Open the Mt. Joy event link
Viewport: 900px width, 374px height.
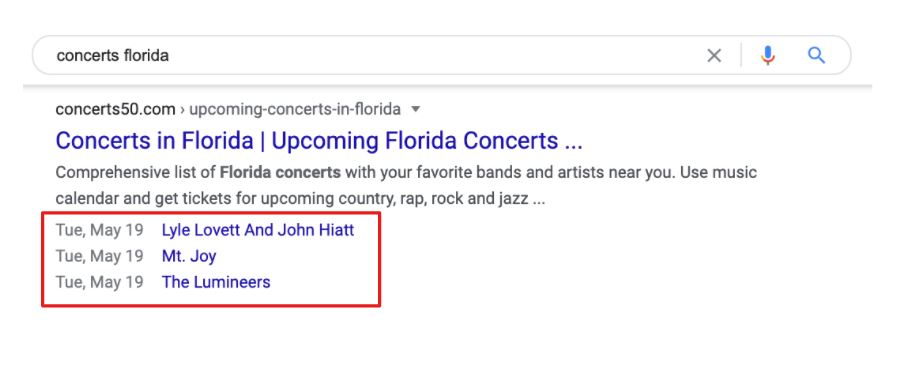(x=189, y=256)
